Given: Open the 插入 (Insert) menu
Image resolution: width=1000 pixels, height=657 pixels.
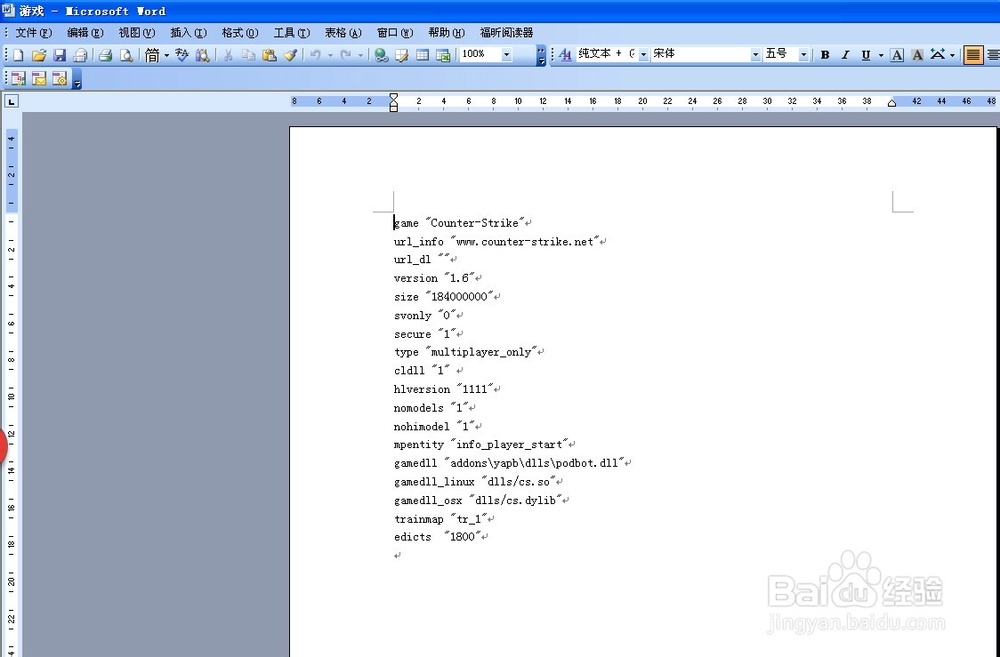Looking at the screenshot, I should pyautogui.click(x=188, y=33).
